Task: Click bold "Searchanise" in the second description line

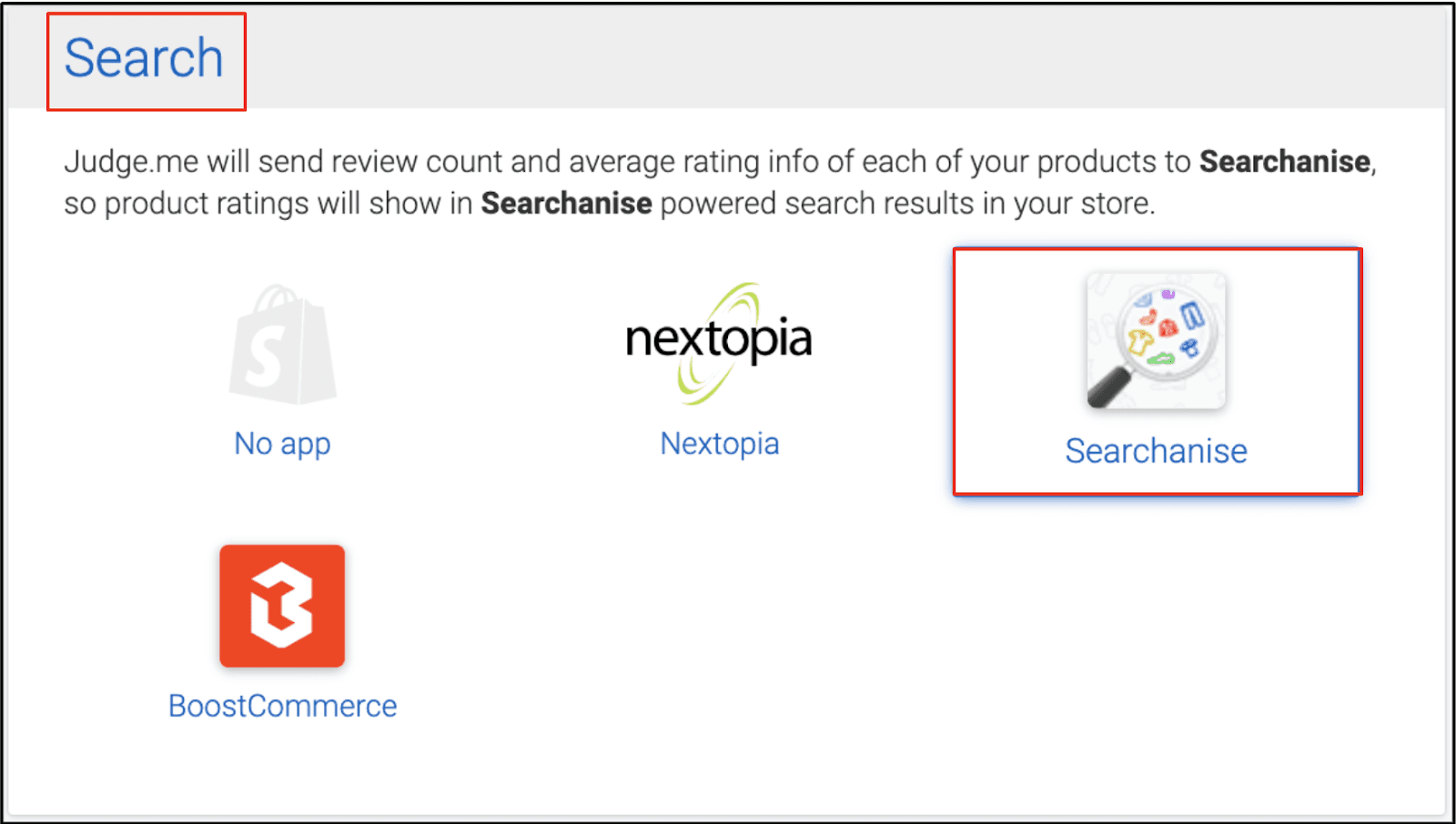Action: pos(566,204)
